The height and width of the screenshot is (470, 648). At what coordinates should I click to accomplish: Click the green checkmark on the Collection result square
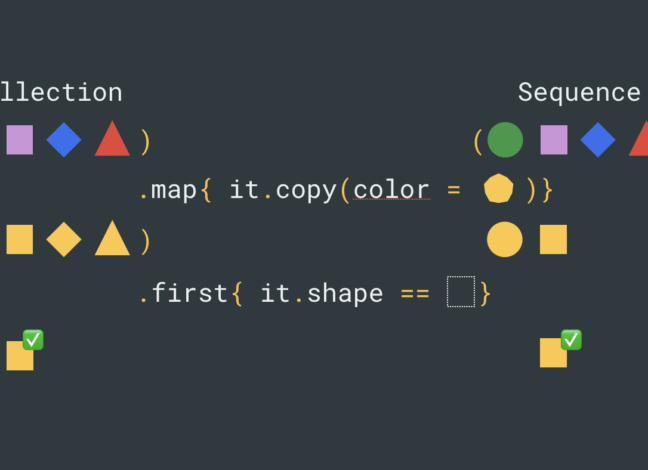33,340
